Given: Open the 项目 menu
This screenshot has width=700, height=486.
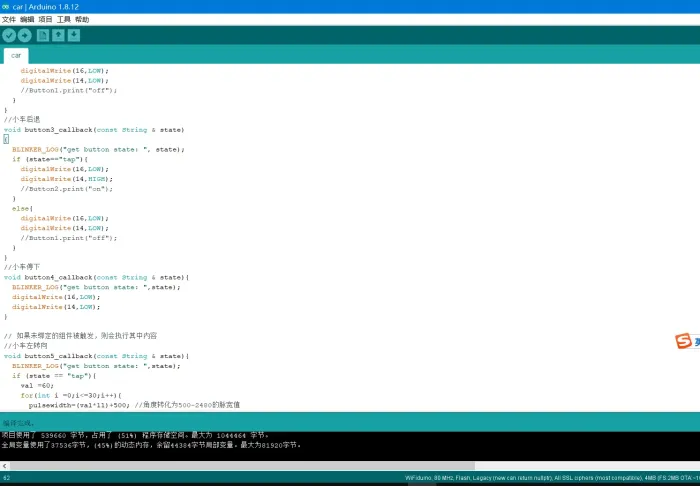Looking at the screenshot, I should point(45,20).
